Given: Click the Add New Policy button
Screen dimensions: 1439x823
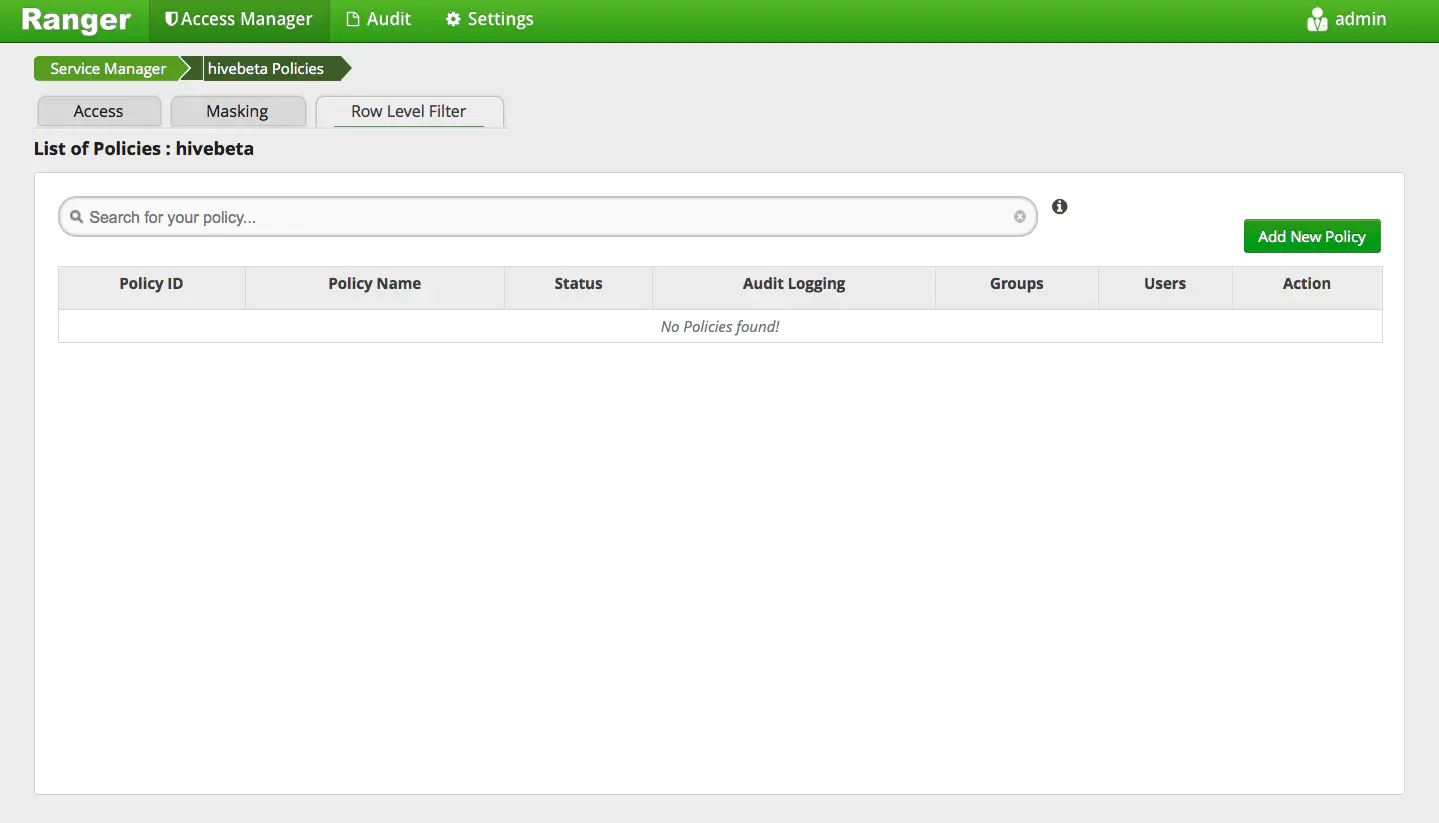Looking at the screenshot, I should pyautogui.click(x=1312, y=236).
